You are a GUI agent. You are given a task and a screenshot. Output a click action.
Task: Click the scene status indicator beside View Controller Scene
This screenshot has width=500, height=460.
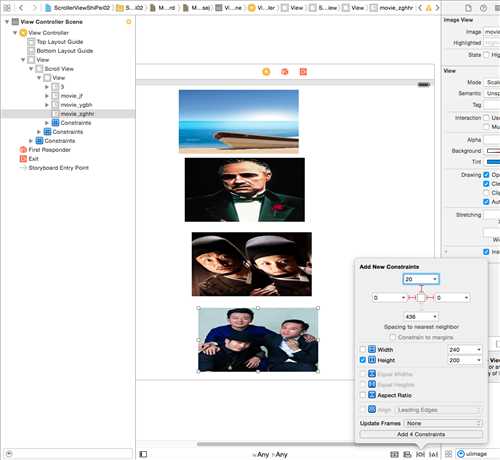pos(129,22)
